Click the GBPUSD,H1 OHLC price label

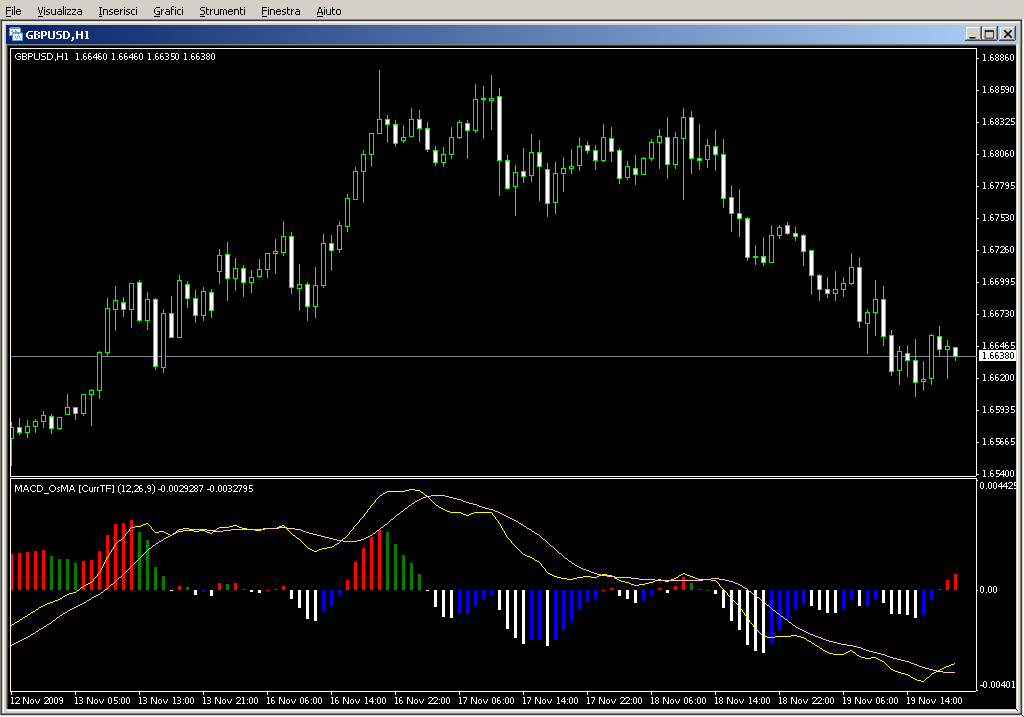(115, 57)
